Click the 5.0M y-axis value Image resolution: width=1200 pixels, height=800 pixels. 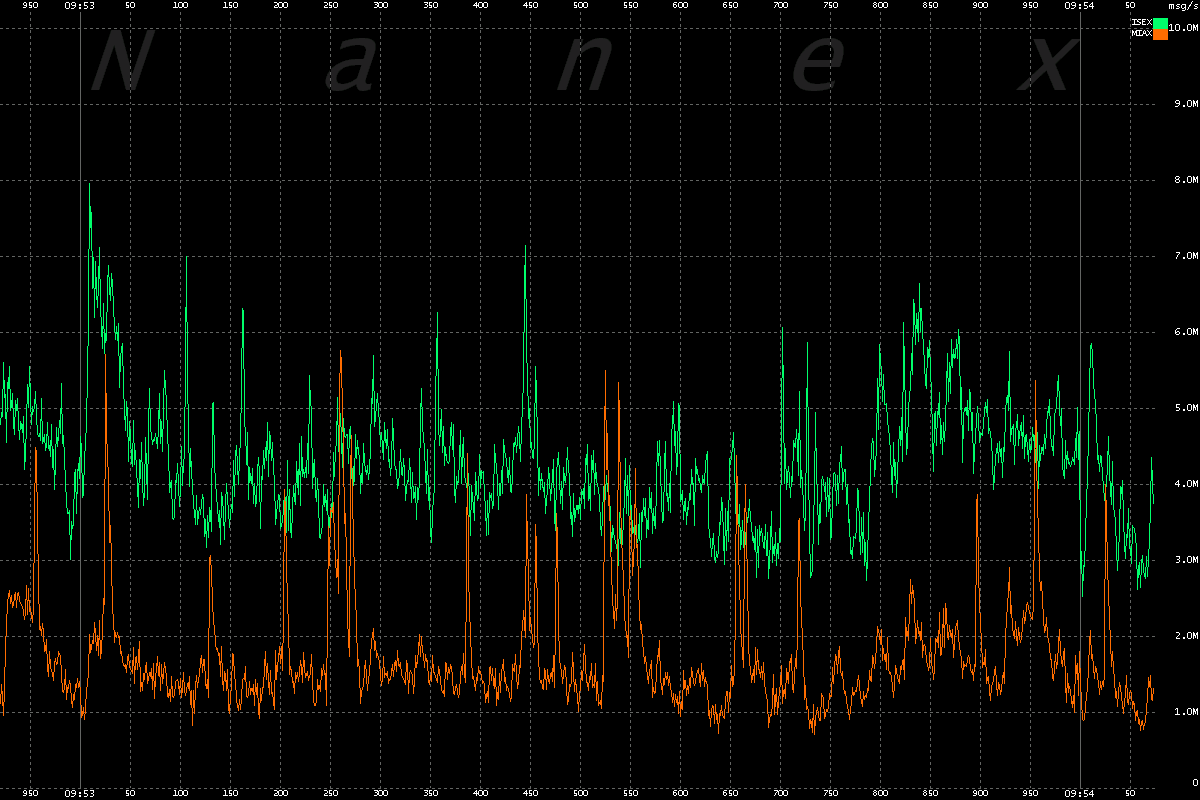click(1186, 408)
